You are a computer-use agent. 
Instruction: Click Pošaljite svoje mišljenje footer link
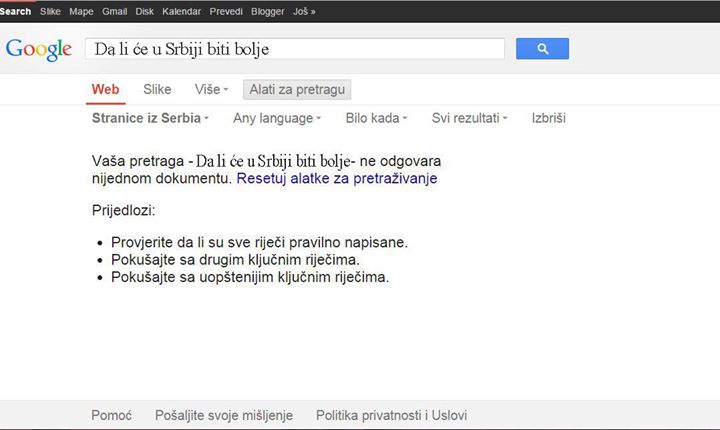click(x=224, y=415)
